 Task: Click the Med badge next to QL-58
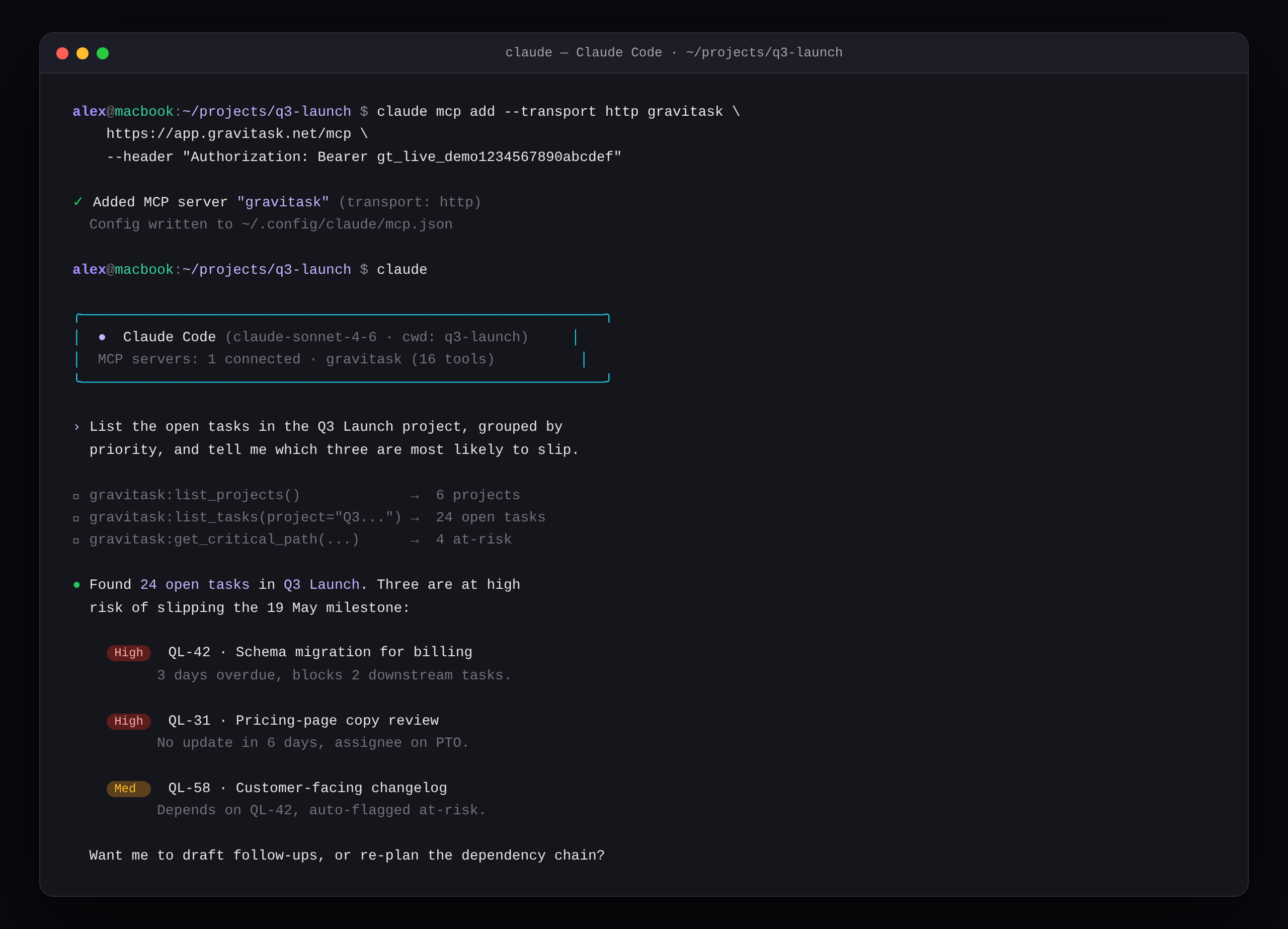tap(129, 789)
